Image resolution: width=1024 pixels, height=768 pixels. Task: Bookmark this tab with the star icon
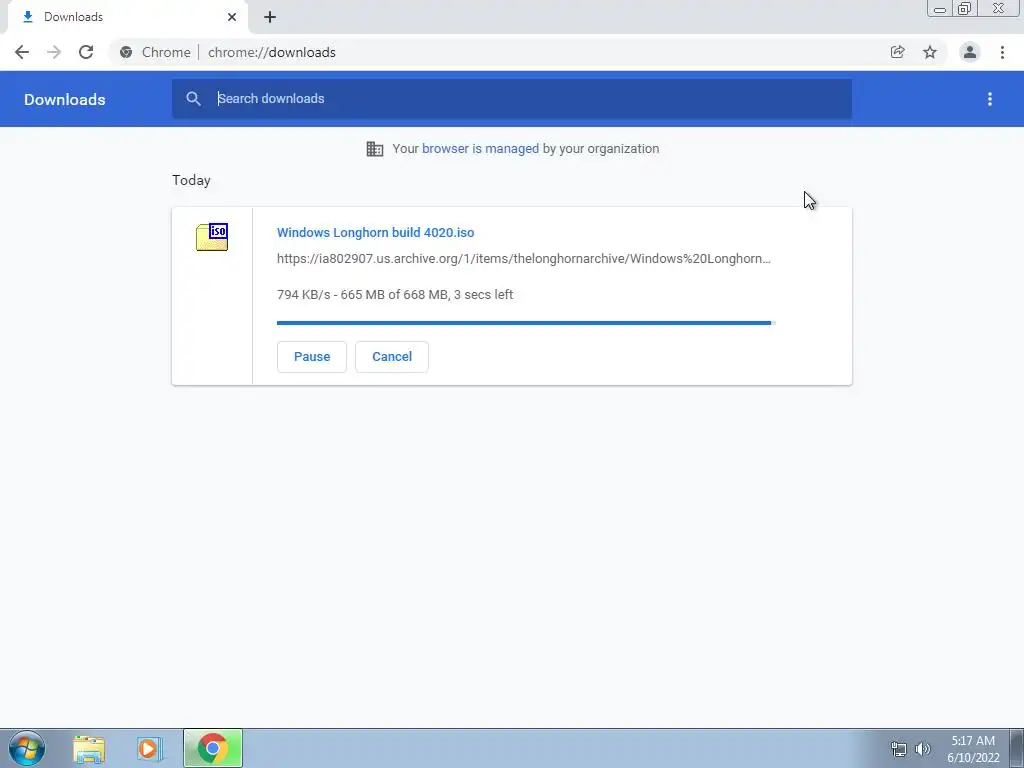[930, 52]
